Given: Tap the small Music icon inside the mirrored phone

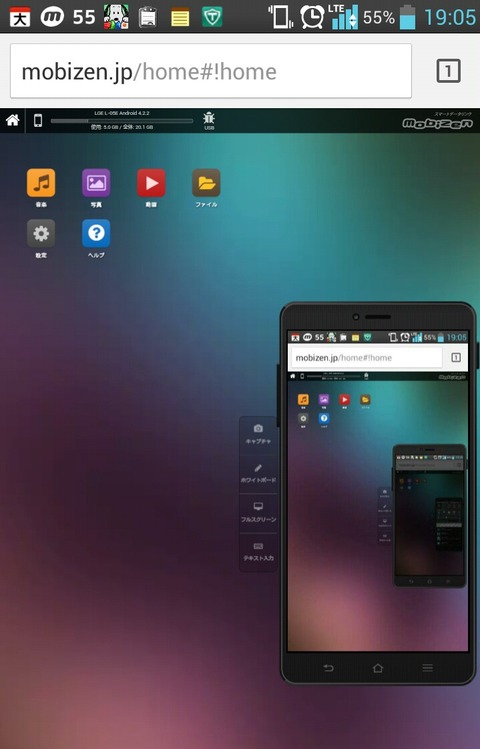Looking at the screenshot, I should (x=303, y=399).
